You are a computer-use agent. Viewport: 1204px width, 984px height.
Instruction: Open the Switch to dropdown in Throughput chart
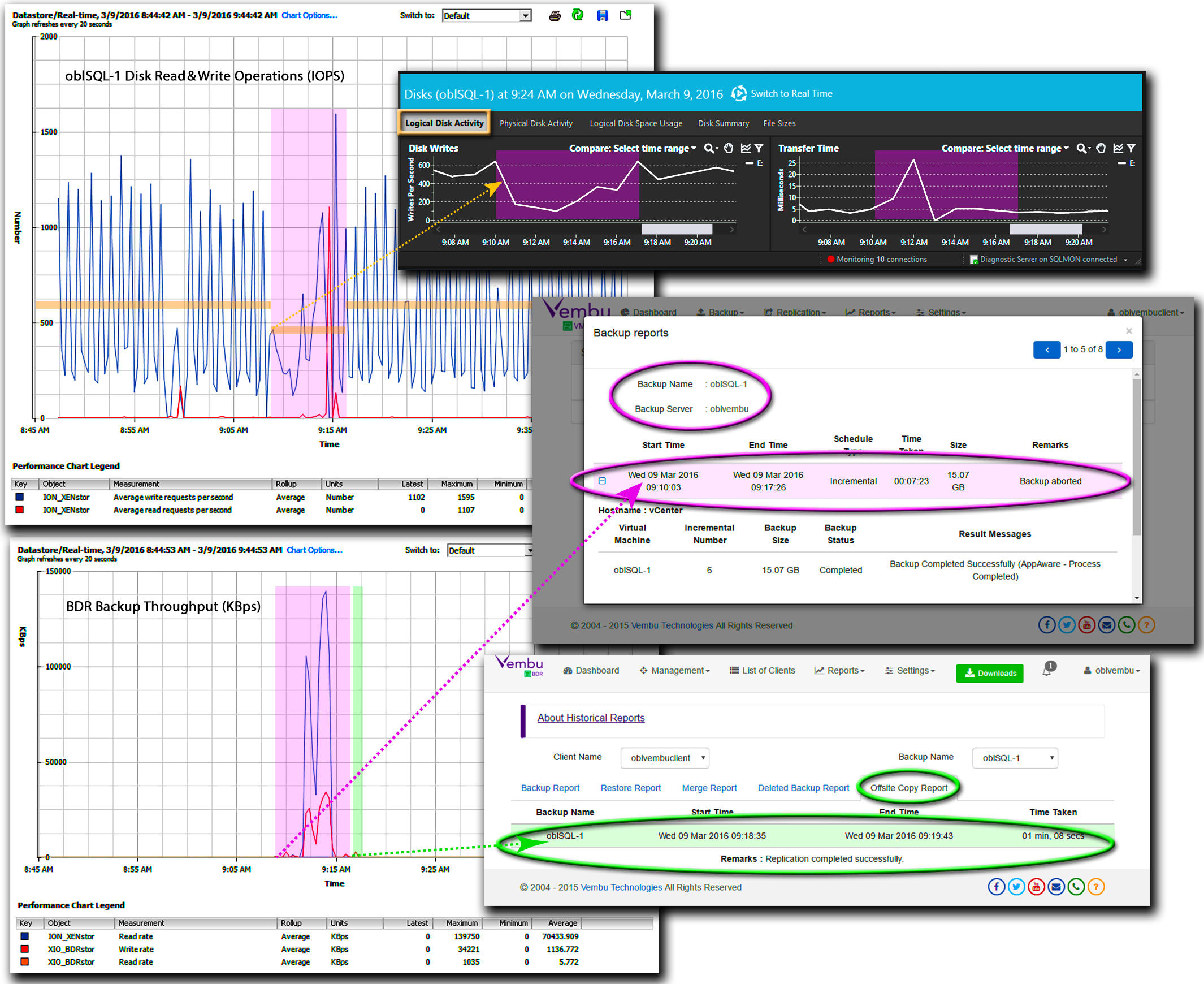[491, 550]
